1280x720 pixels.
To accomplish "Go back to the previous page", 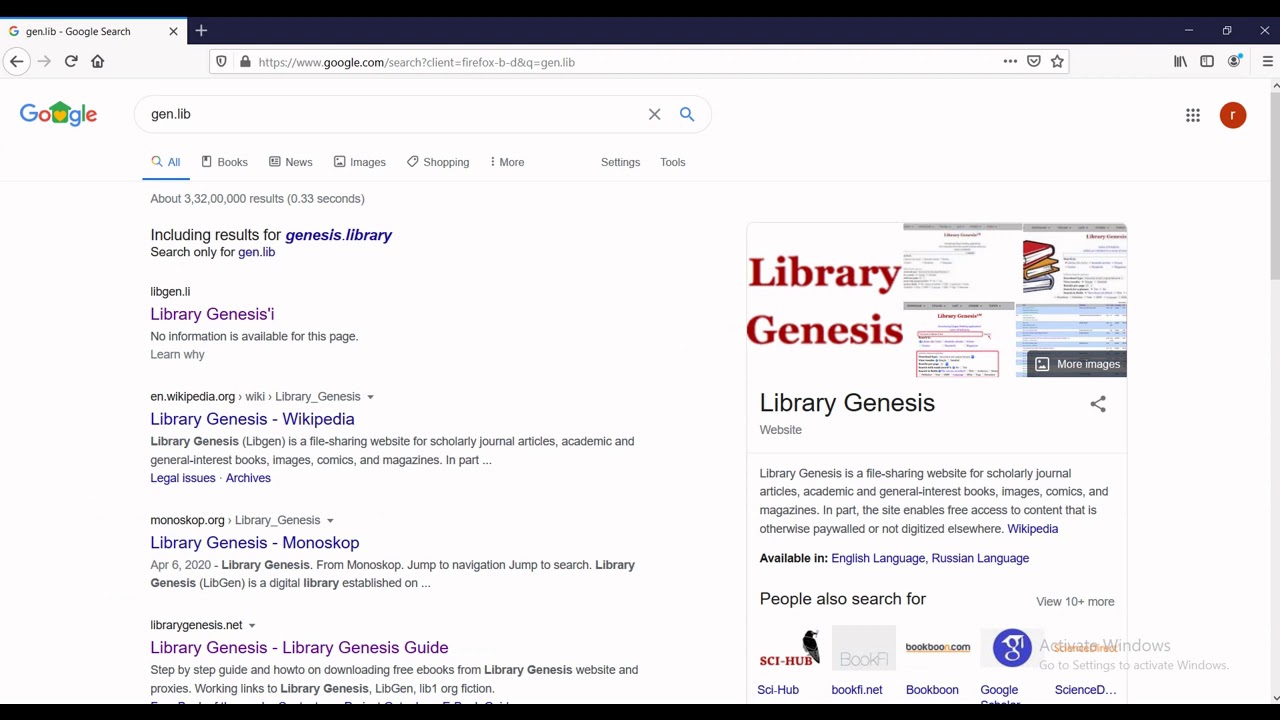I will tap(17, 61).
